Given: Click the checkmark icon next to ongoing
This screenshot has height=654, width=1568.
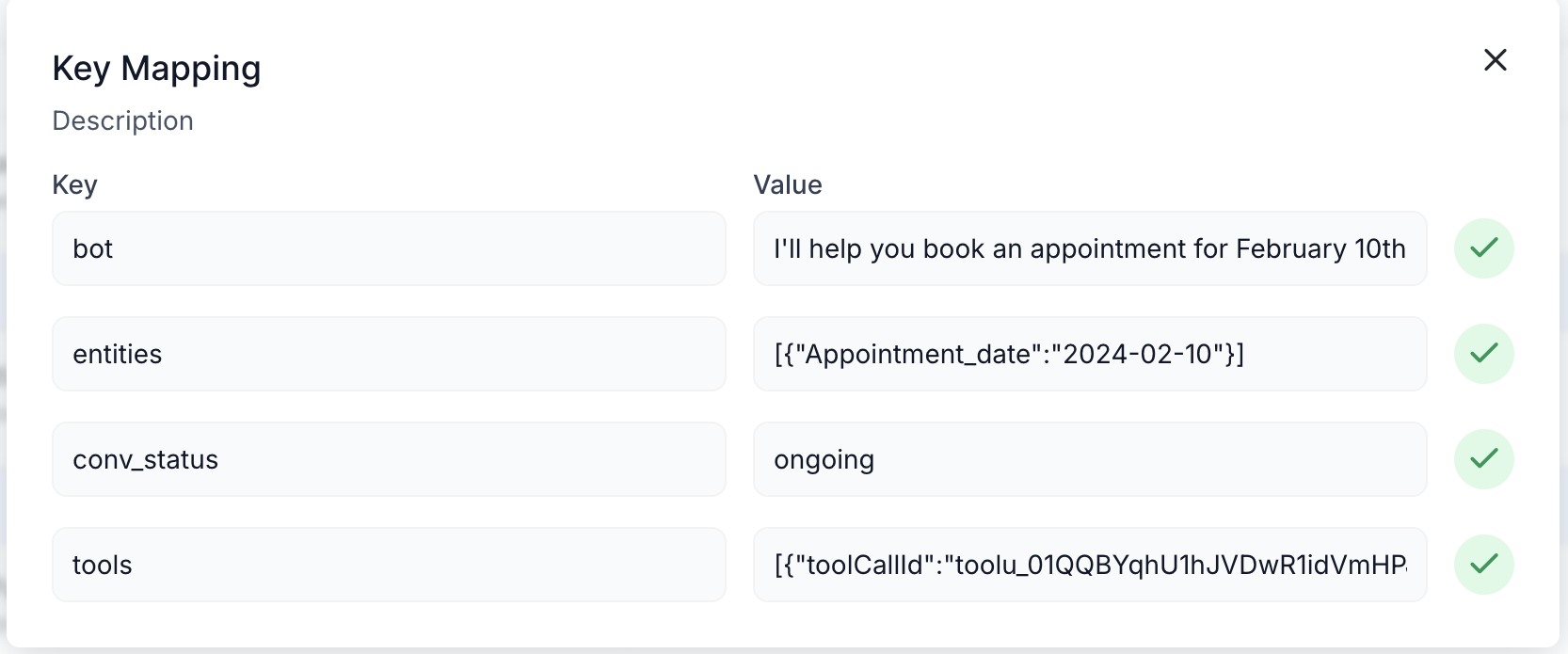Looking at the screenshot, I should click(x=1483, y=459).
